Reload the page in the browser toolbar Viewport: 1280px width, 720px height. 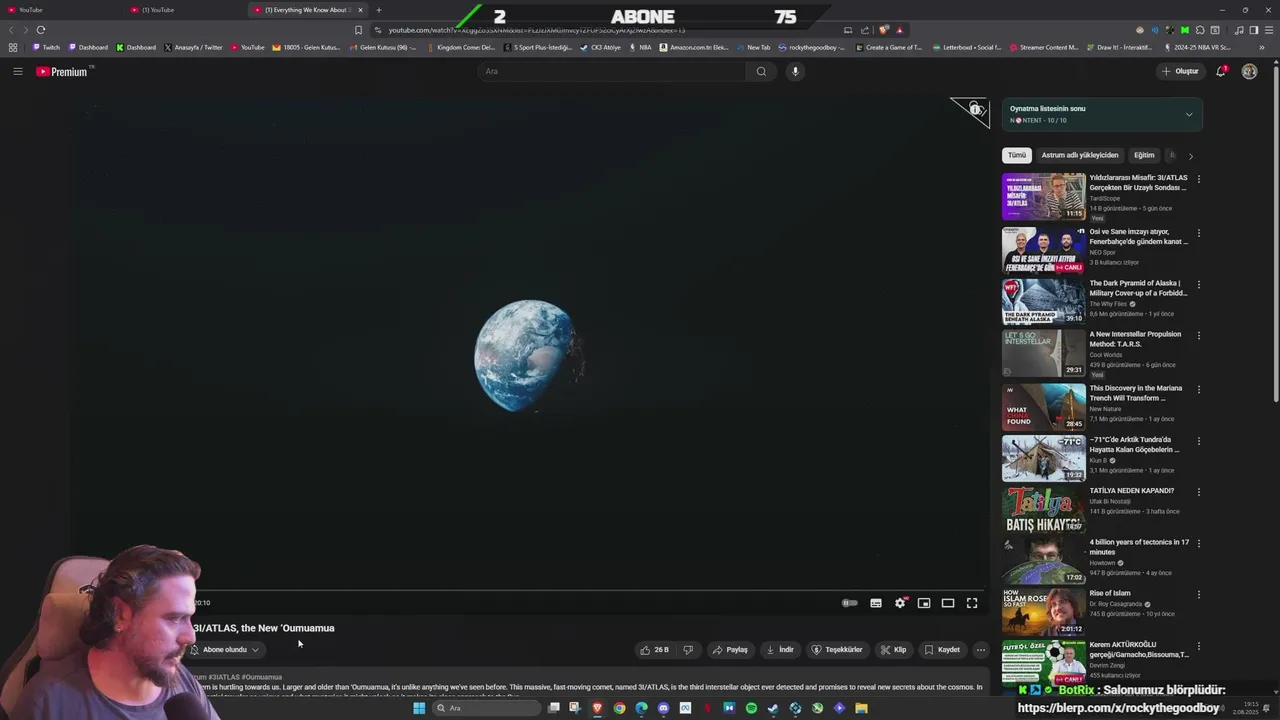coord(41,30)
